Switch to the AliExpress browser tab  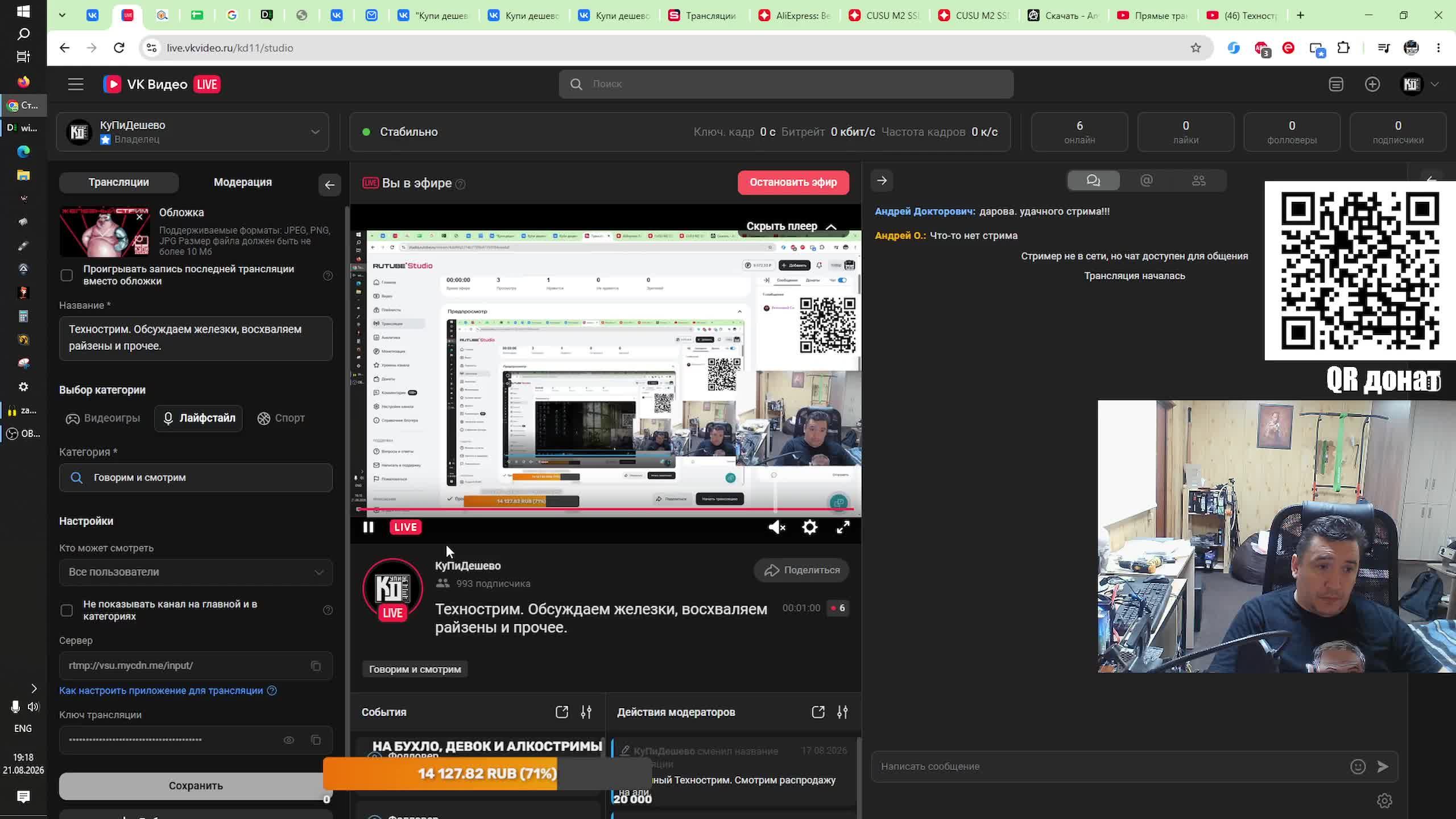(796, 15)
